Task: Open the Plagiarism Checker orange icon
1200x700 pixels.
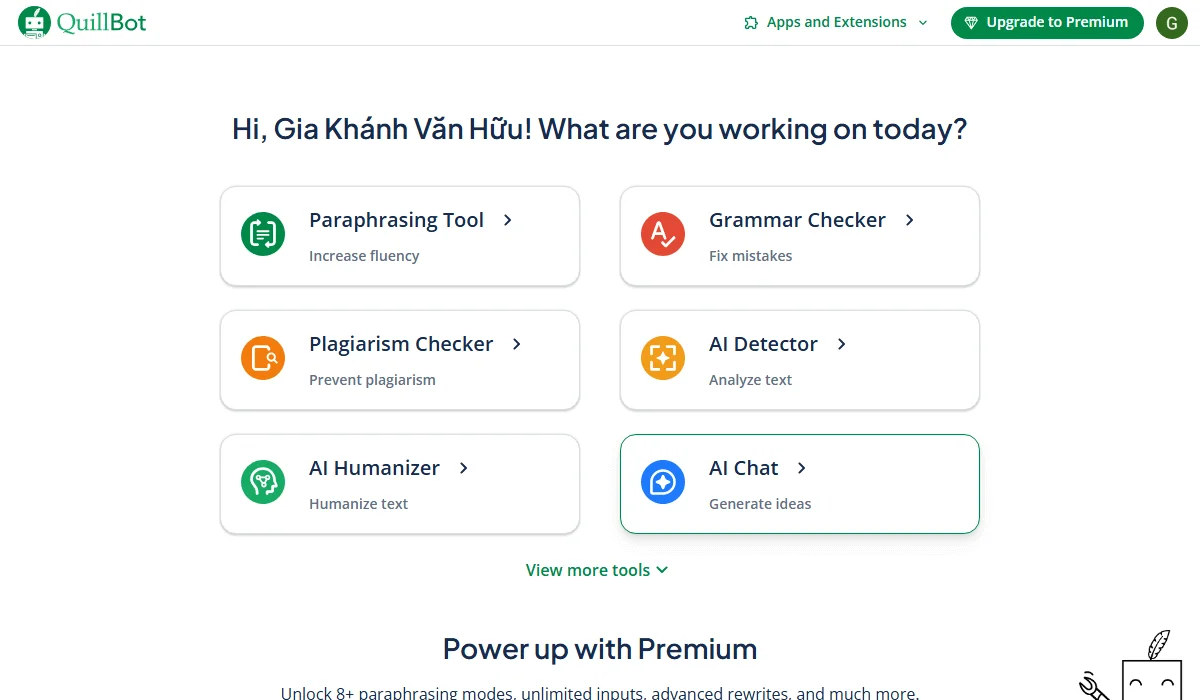Action: 263,358
